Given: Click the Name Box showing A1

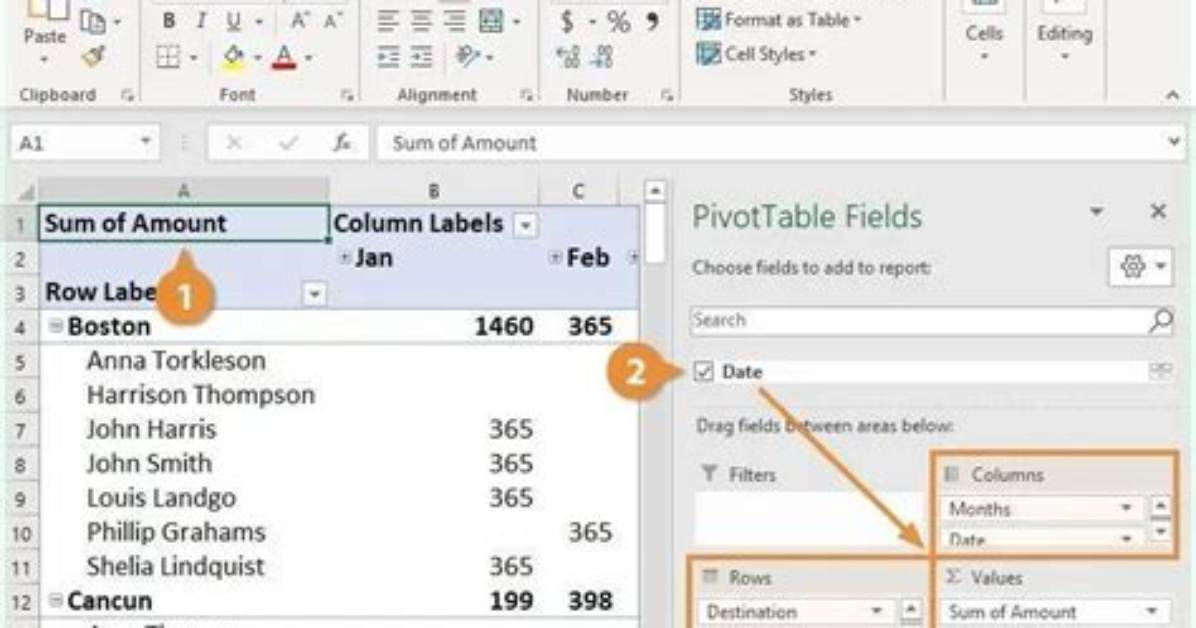Looking at the screenshot, I should (75, 143).
